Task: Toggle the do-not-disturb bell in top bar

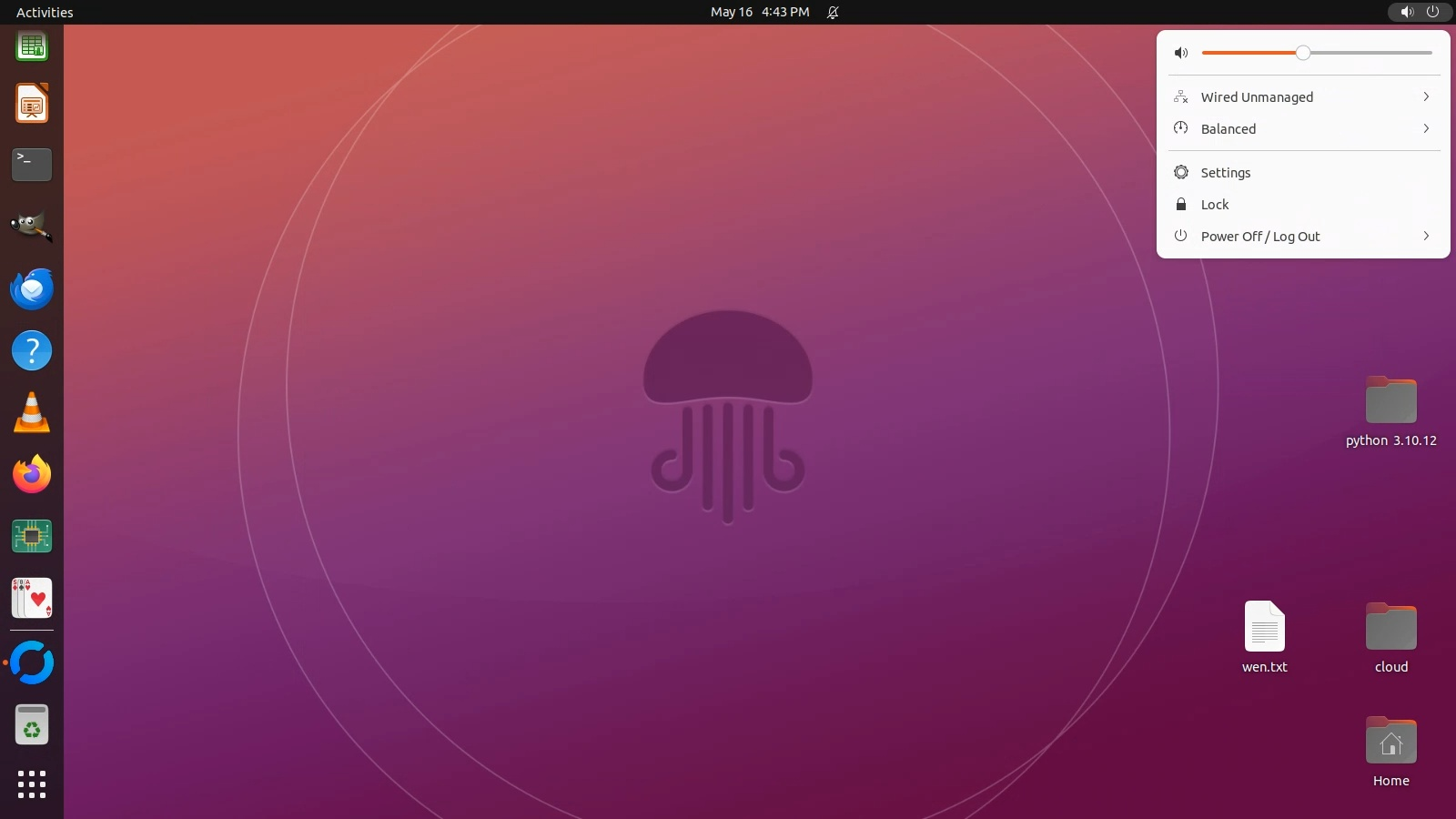Action: (833, 13)
